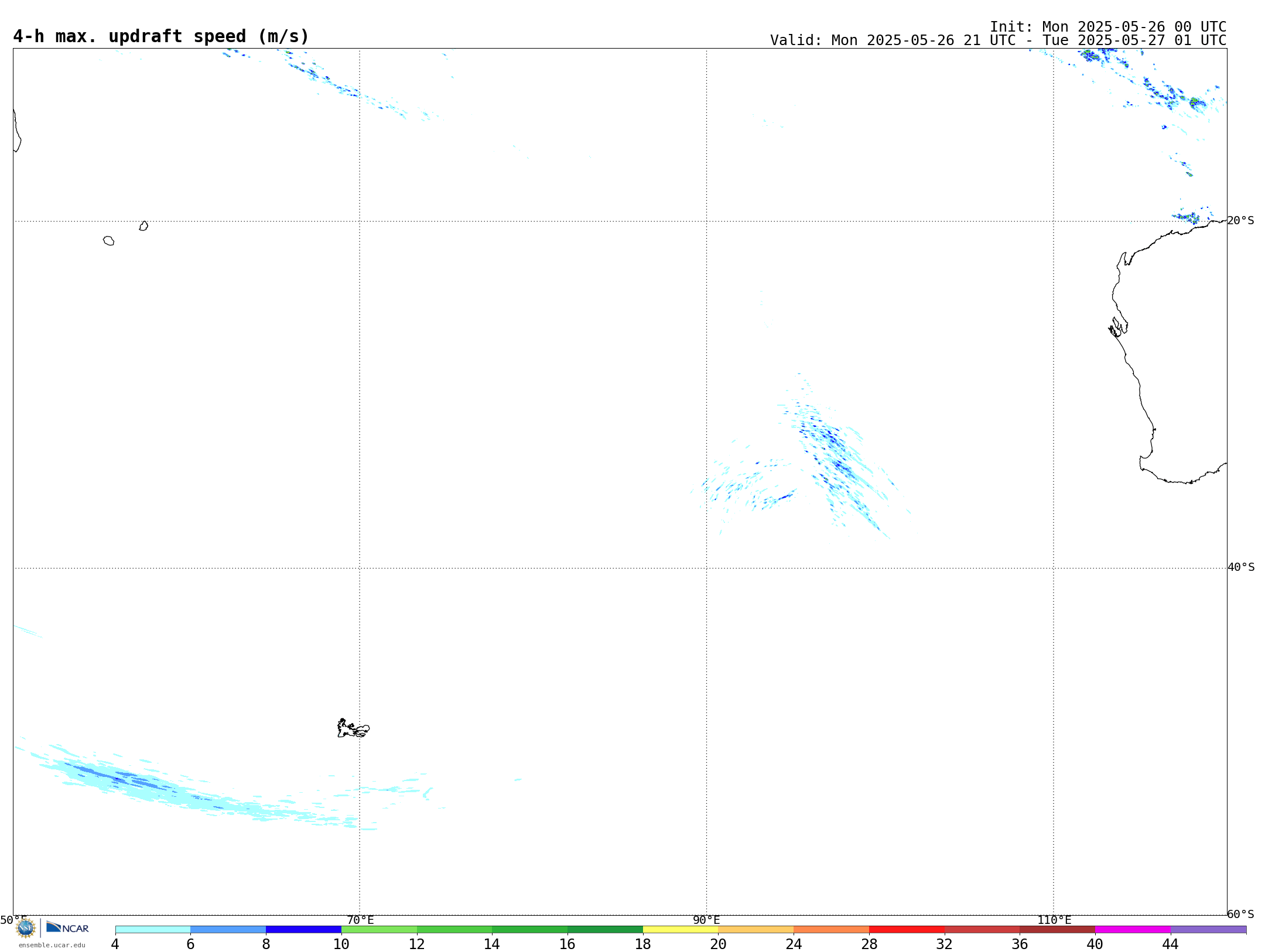The height and width of the screenshot is (952, 1265).
Task: Click the colorbar tick label '4'
Action: pyautogui.click(x=115, y=944)
